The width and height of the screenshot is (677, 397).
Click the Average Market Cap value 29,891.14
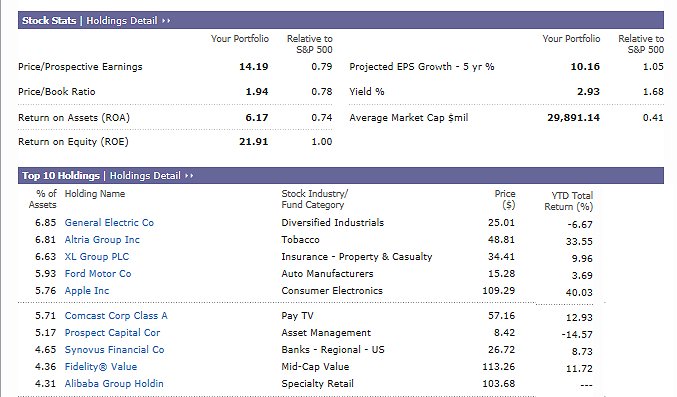tap(573, 118)
